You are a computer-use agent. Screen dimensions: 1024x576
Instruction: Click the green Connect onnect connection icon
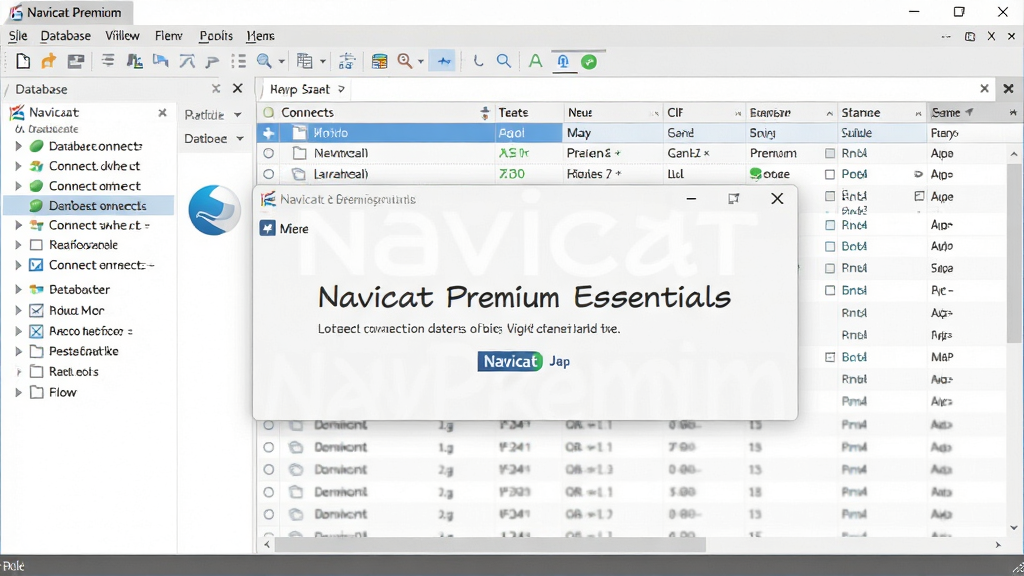click(x=37, y=186)
